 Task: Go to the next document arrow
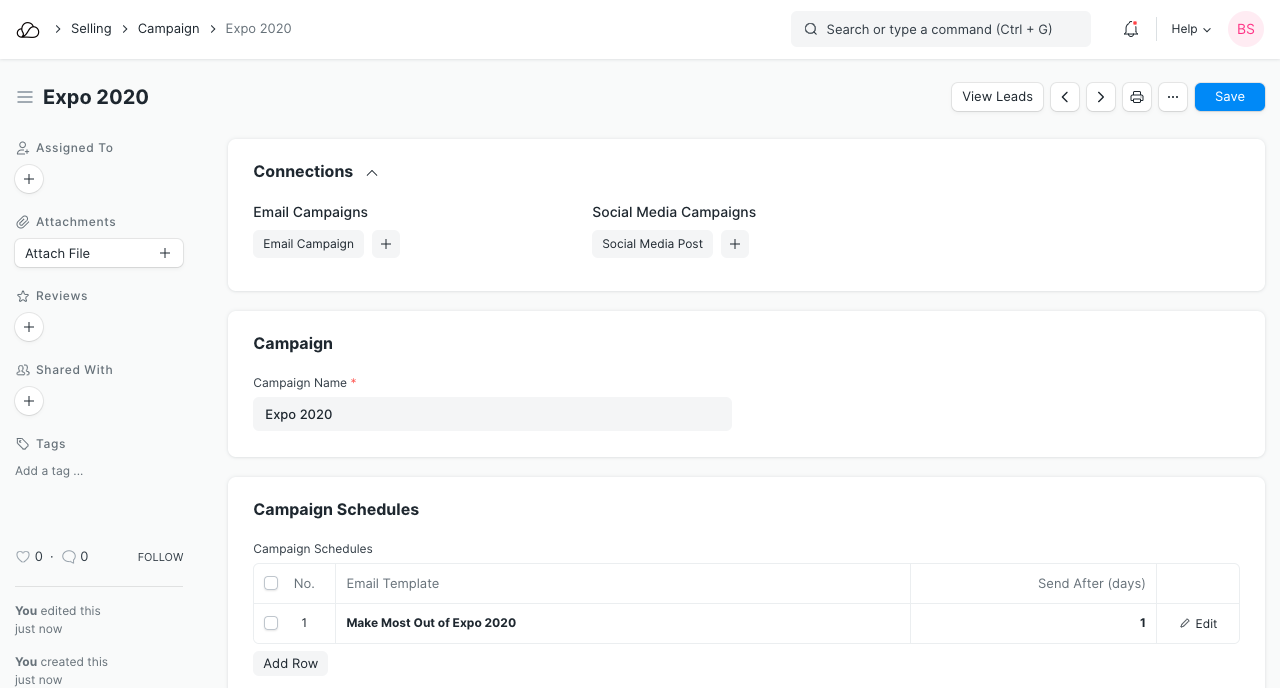tap(1101, 97)
